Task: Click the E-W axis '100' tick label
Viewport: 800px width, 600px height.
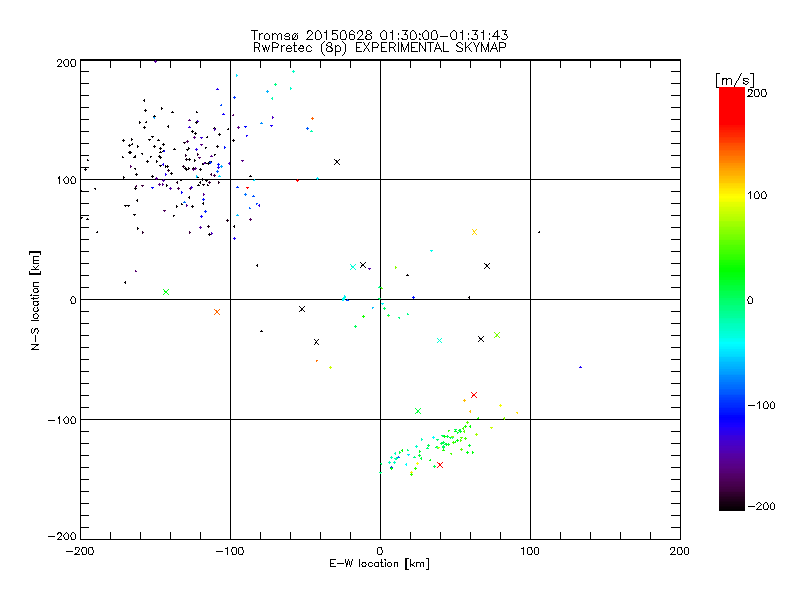Action: click(530, 551)
